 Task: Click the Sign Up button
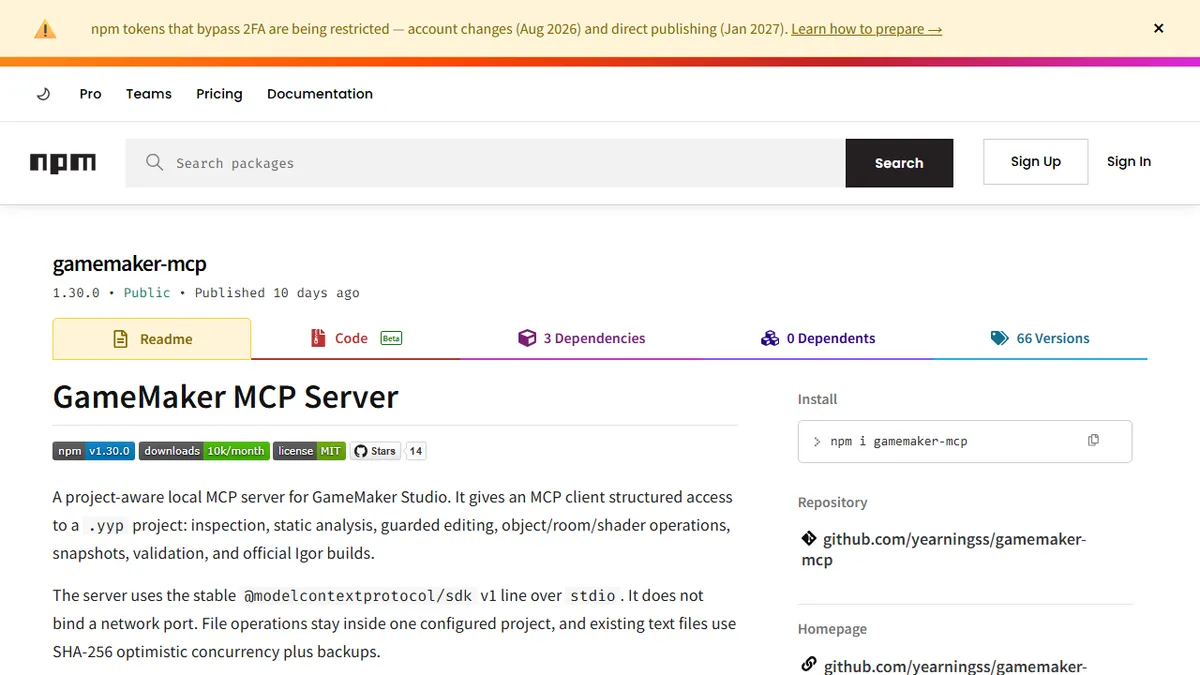(1035, 162)
